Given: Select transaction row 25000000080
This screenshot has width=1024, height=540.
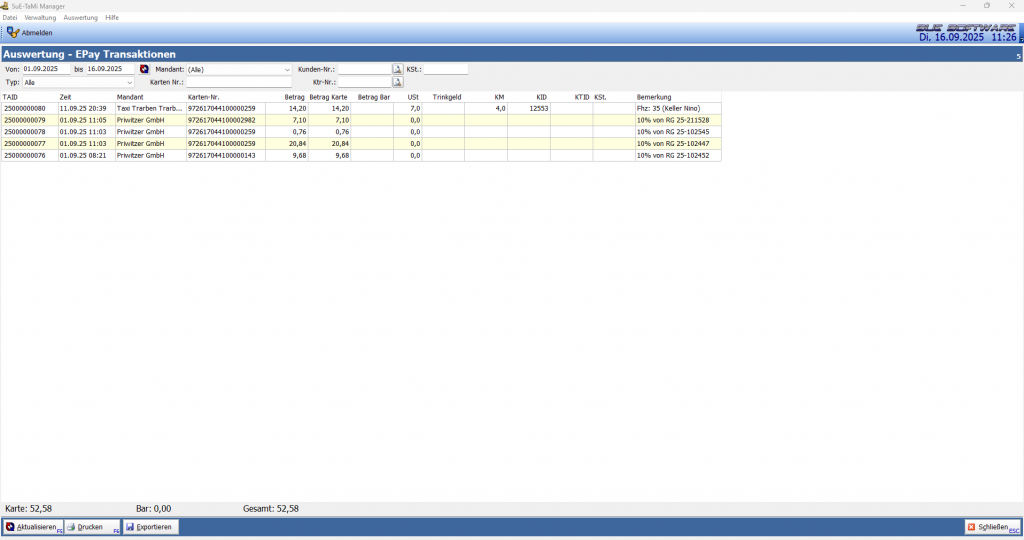Looking at the screenshot, I should click(28, 108).
